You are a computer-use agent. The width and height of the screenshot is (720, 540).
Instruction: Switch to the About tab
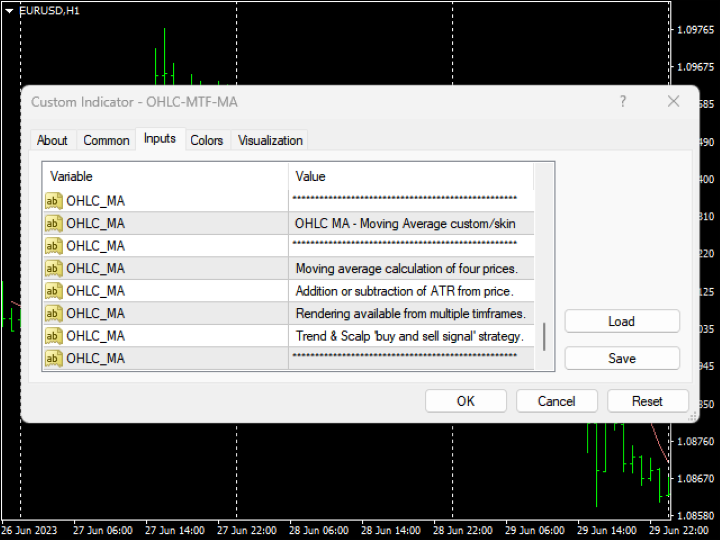52,140
